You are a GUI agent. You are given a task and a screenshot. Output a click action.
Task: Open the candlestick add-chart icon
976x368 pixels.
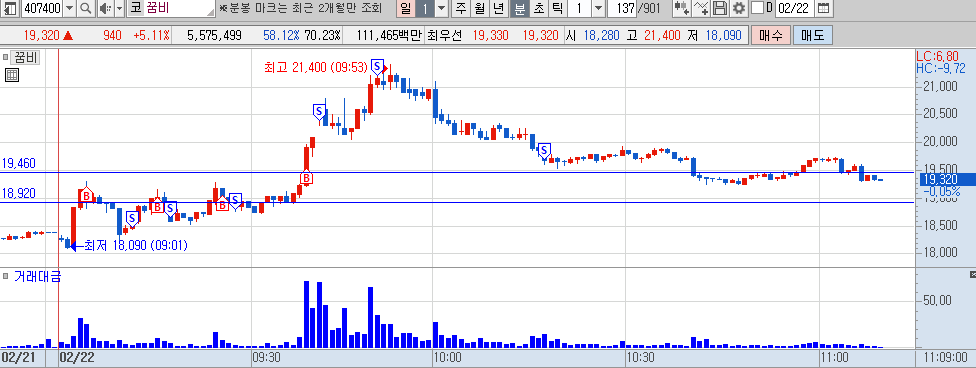683,8
